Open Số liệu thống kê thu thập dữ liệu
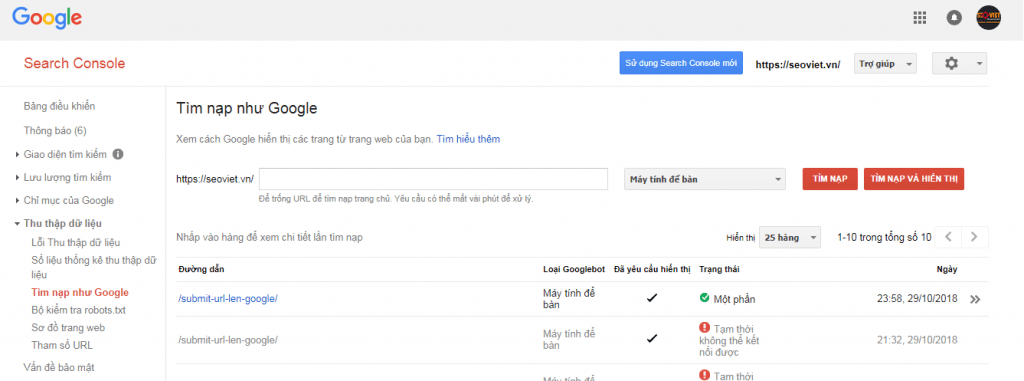Viewport: 1024px width, 381px height. (94, 267)
